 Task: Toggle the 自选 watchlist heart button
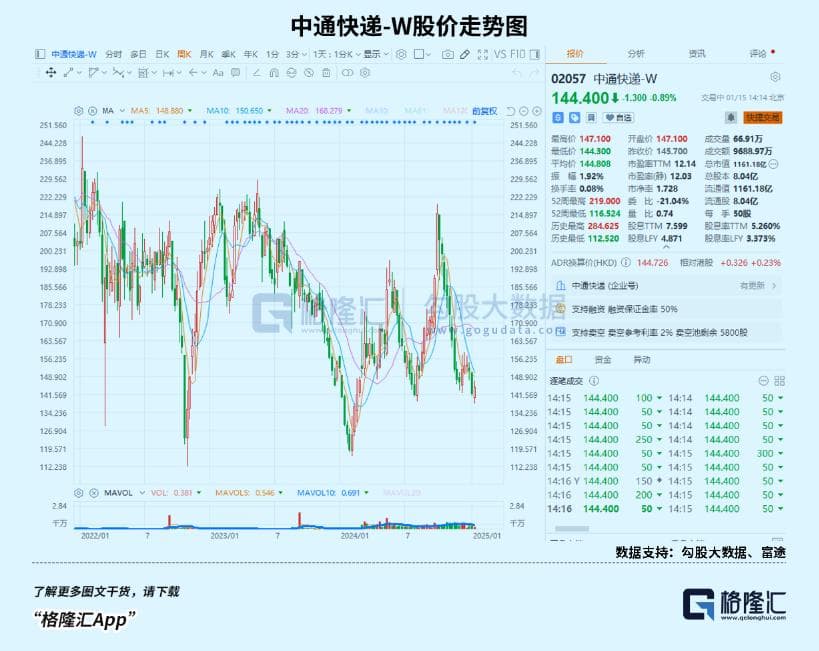(x=619, y=117)
